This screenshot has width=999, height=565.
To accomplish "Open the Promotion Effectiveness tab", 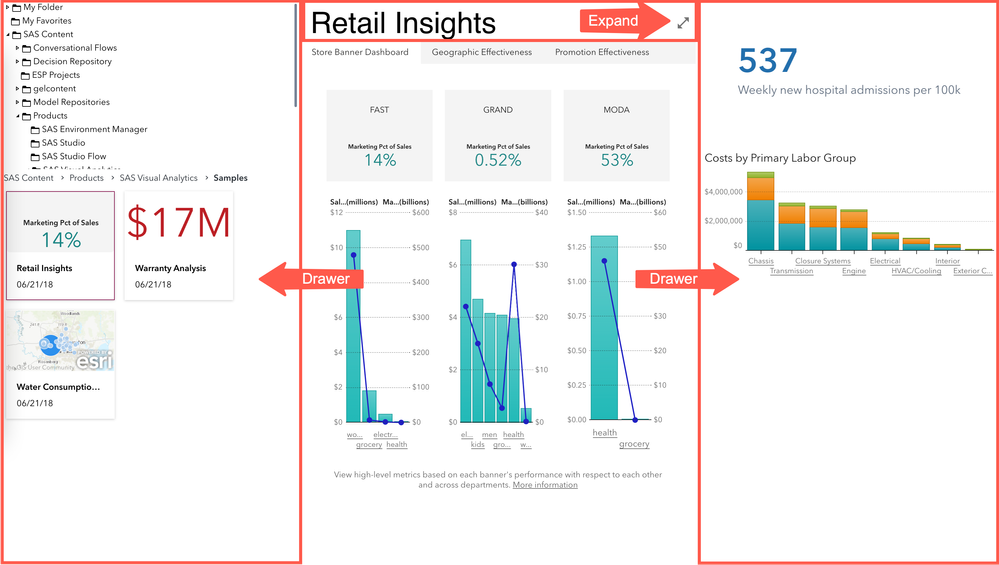I will (x=602, y=52).
